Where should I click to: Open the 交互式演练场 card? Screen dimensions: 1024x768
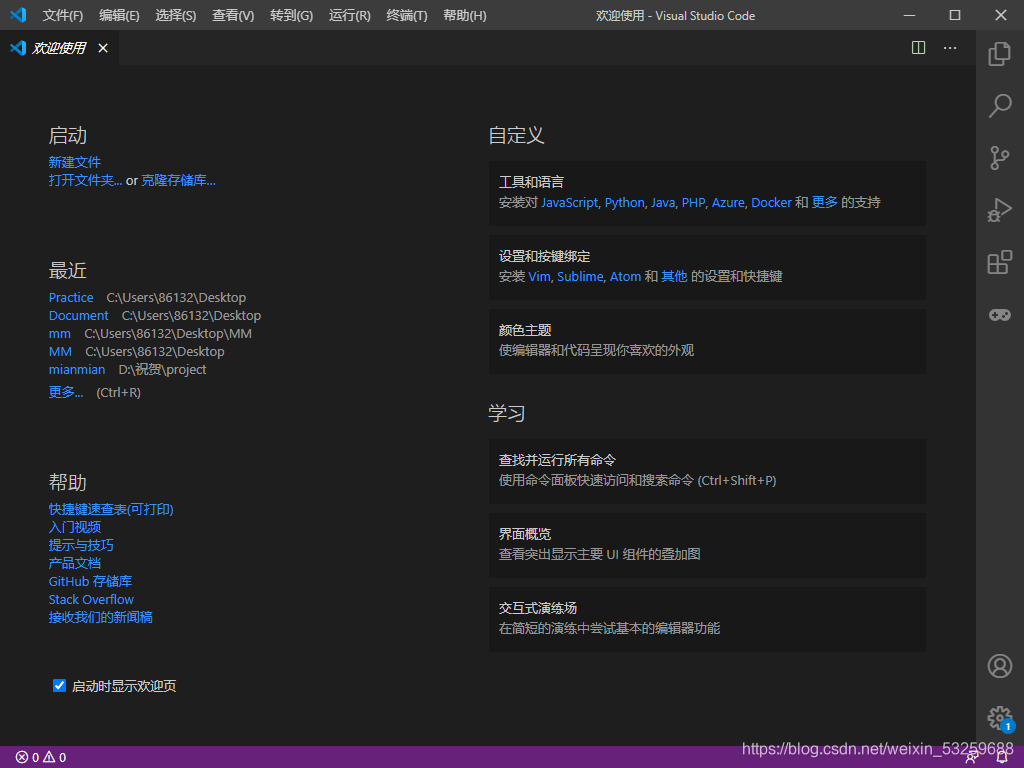point(707,619)
